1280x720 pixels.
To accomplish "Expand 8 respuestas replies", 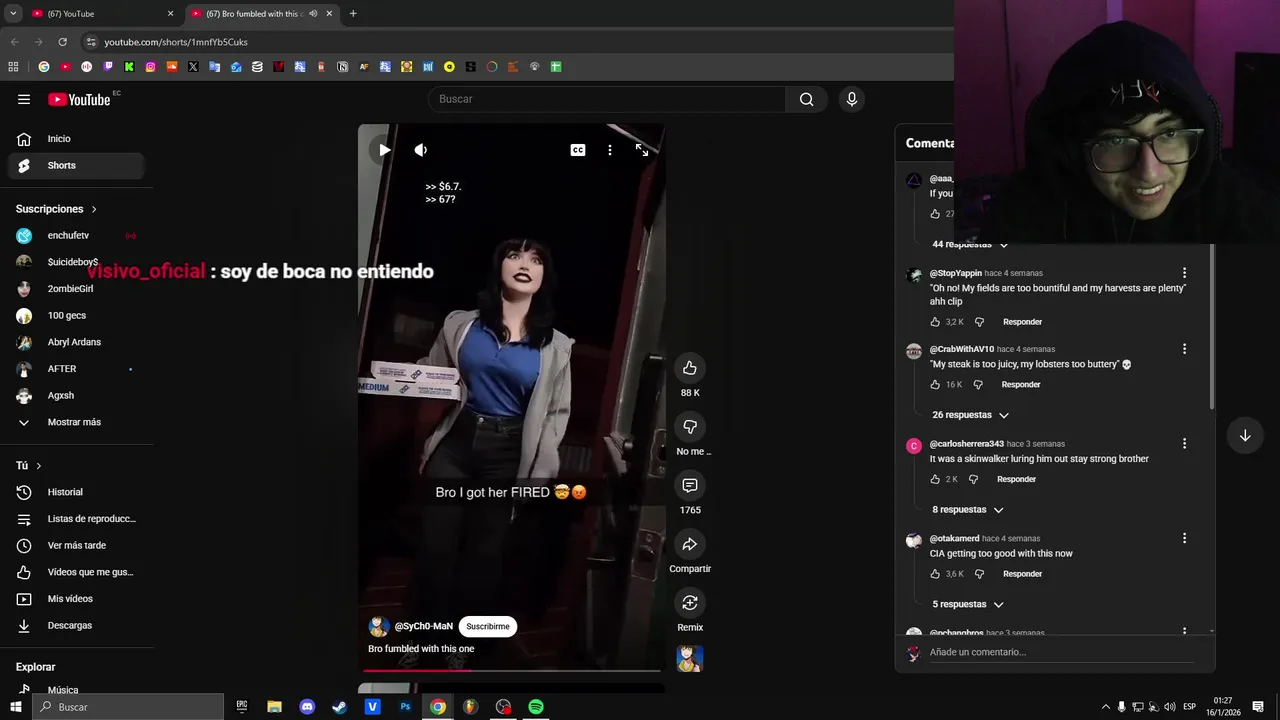I will click(967, 510).
